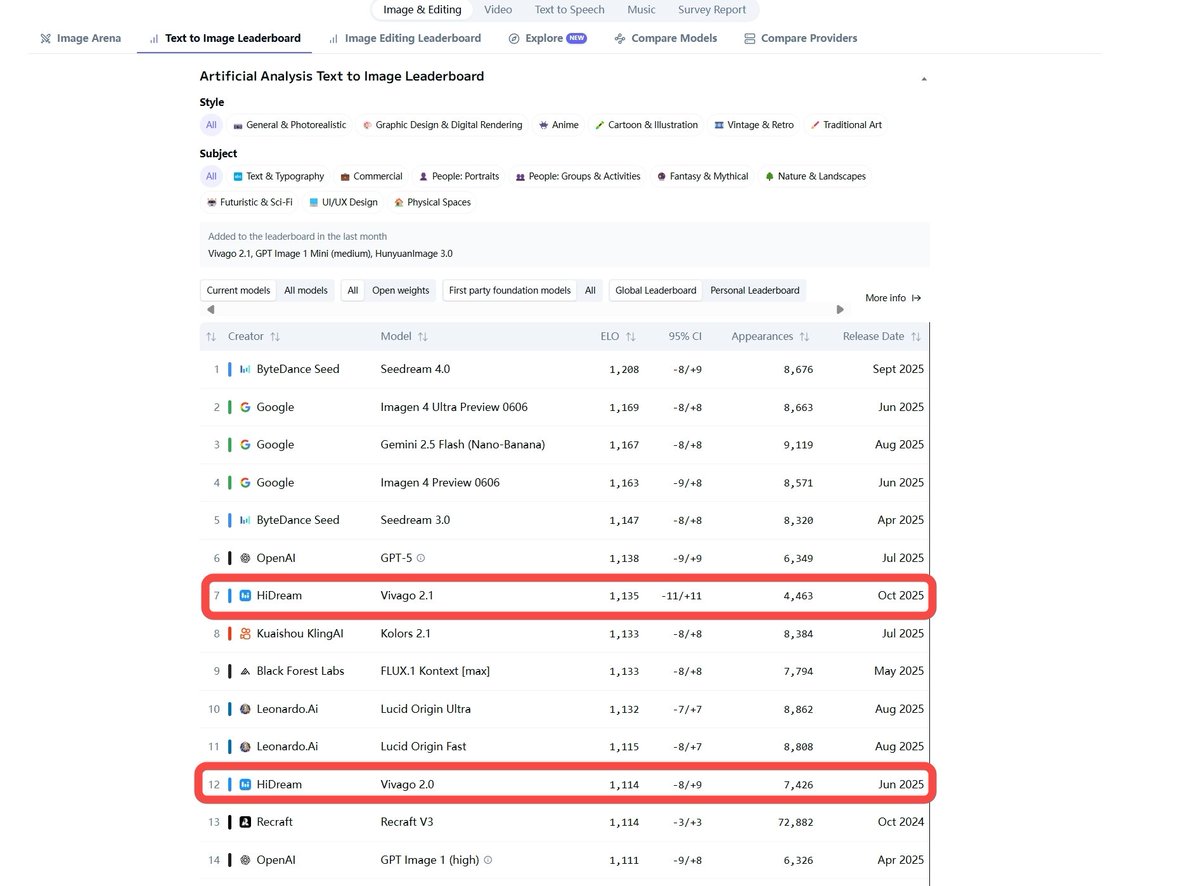1200x886 pixels.
Task: Sort the table by Creator
Action: point(254,337)
